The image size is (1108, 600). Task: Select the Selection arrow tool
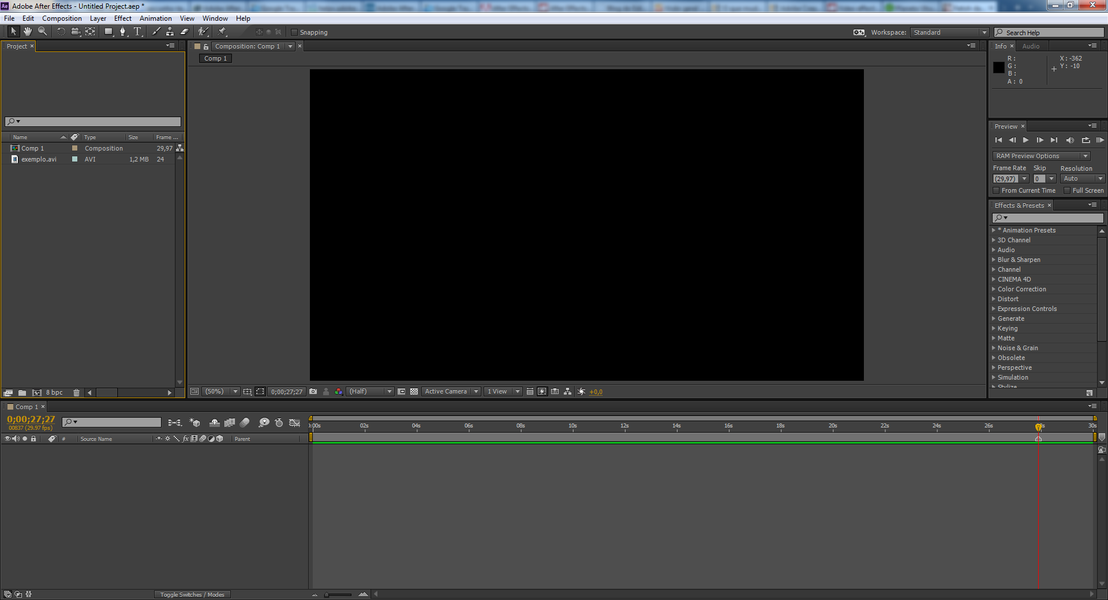coord(13,32)
